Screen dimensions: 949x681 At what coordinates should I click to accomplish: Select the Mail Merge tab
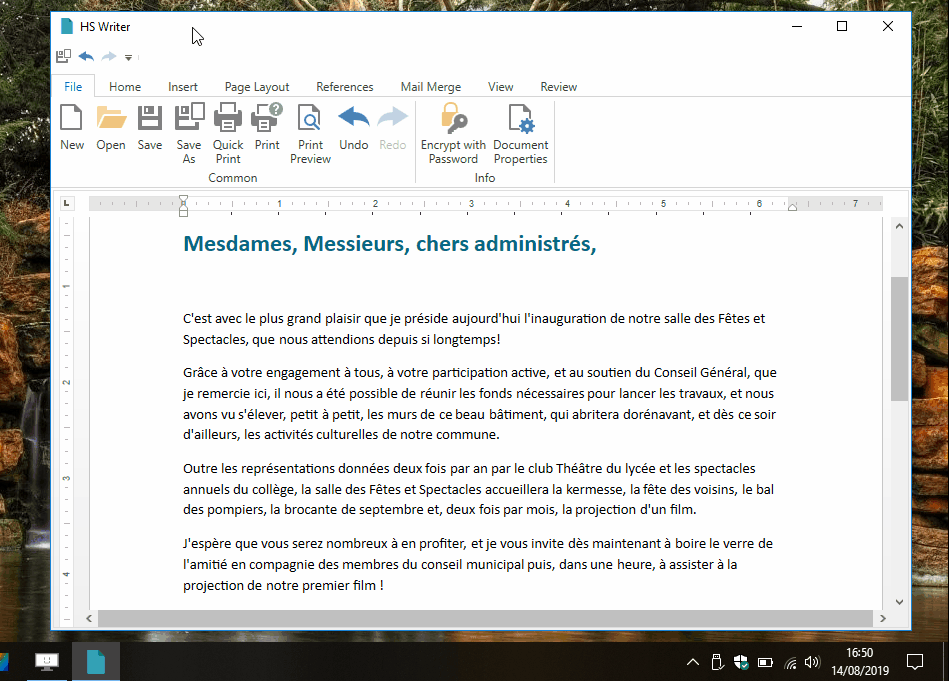tap(430, 87)
